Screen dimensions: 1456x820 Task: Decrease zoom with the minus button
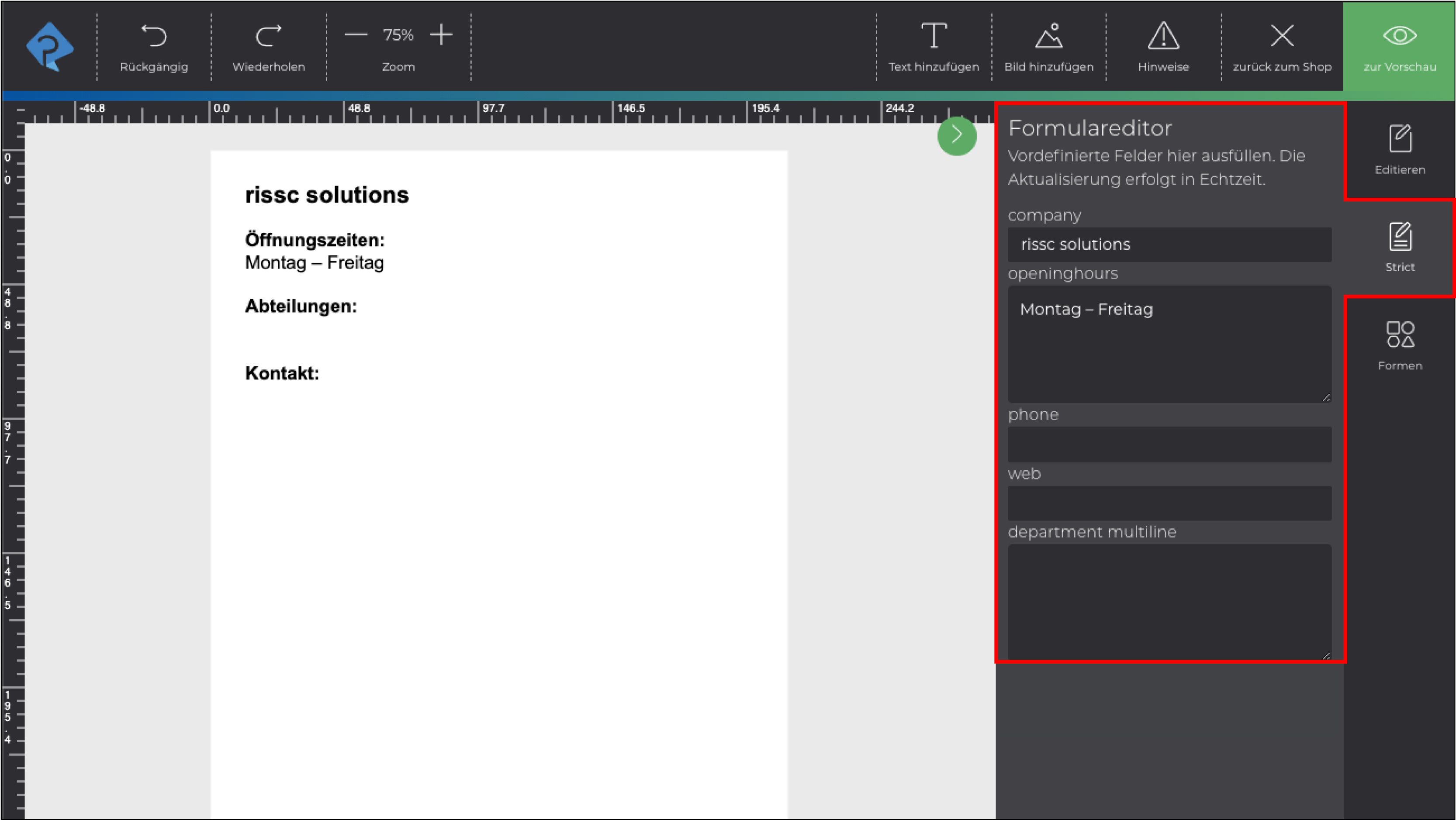[x=356, y=35]
